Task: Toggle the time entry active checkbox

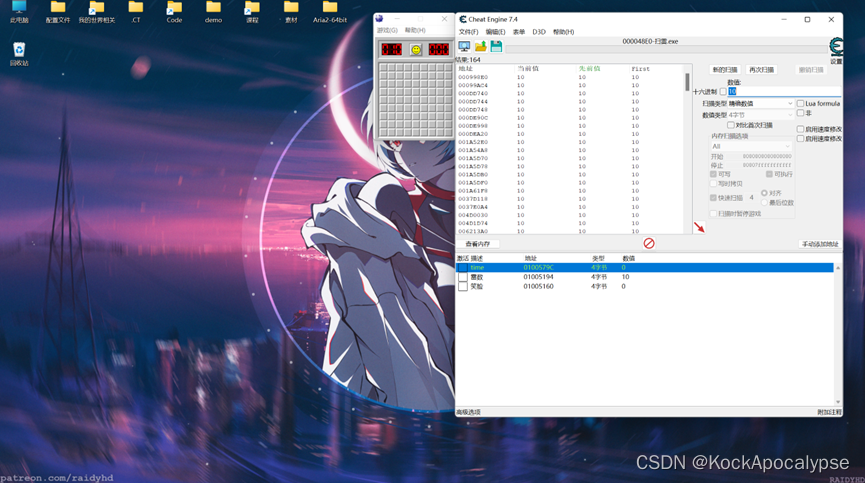Action: [463, 267]
